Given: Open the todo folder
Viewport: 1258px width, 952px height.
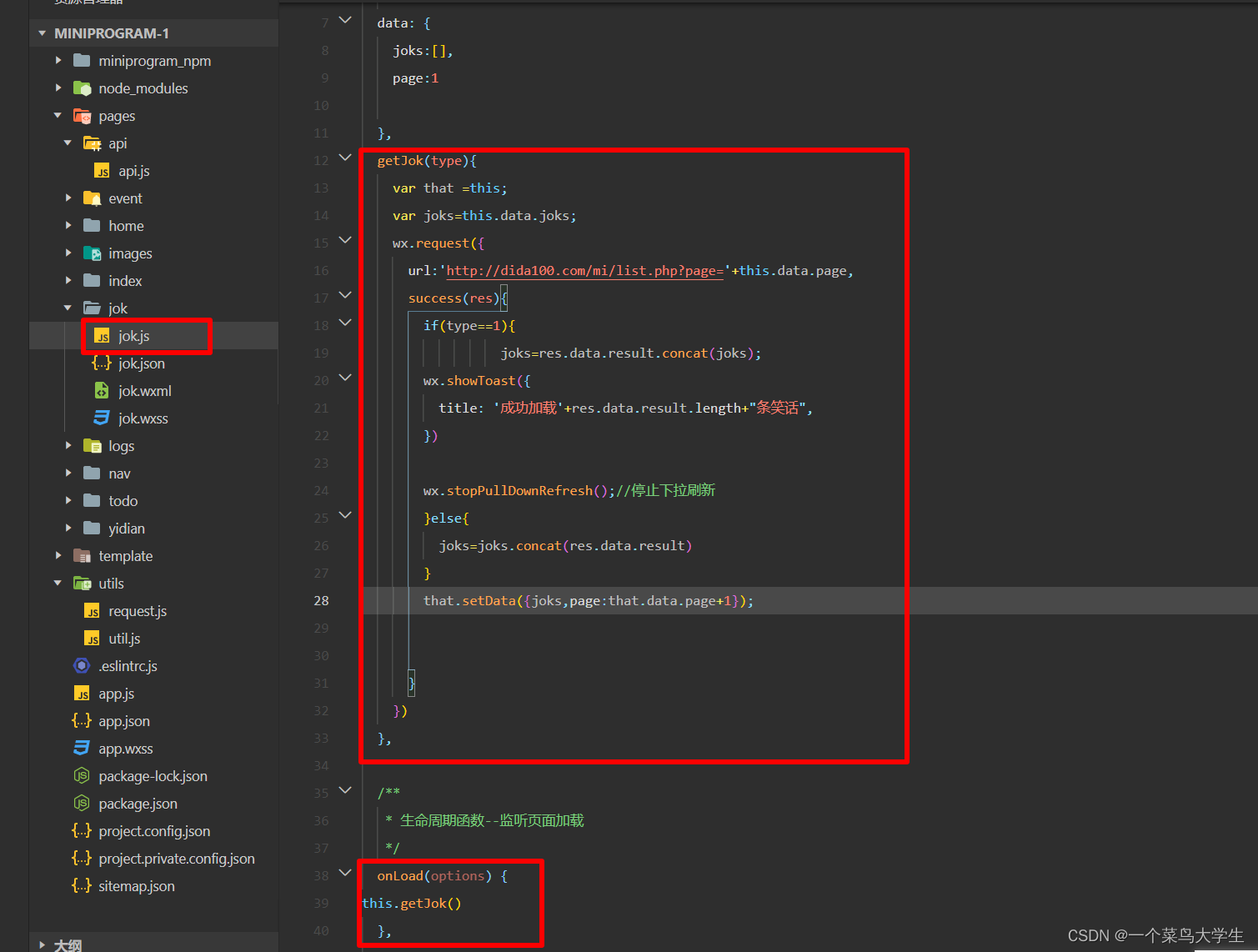Looking at the screenshot, I should [x=154, y=501].
